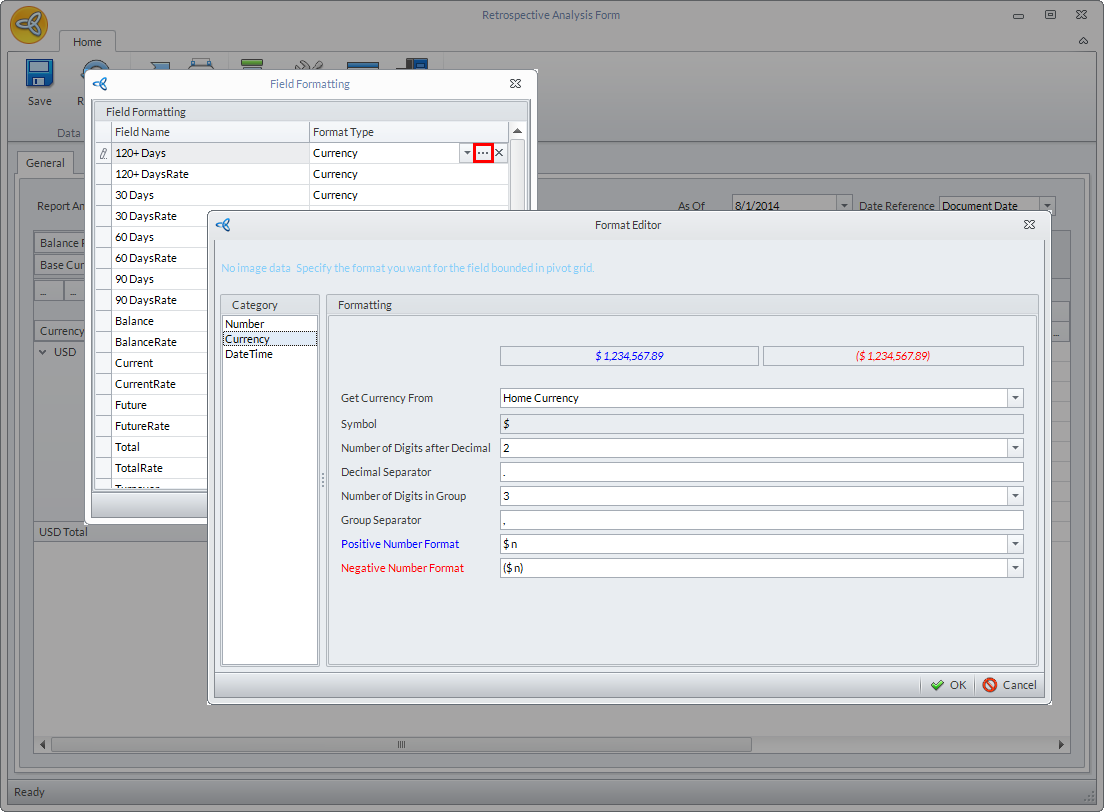The image size is (1104, 812).
Task: Select Number in the Category list
Action: click(x=245, y=324)
